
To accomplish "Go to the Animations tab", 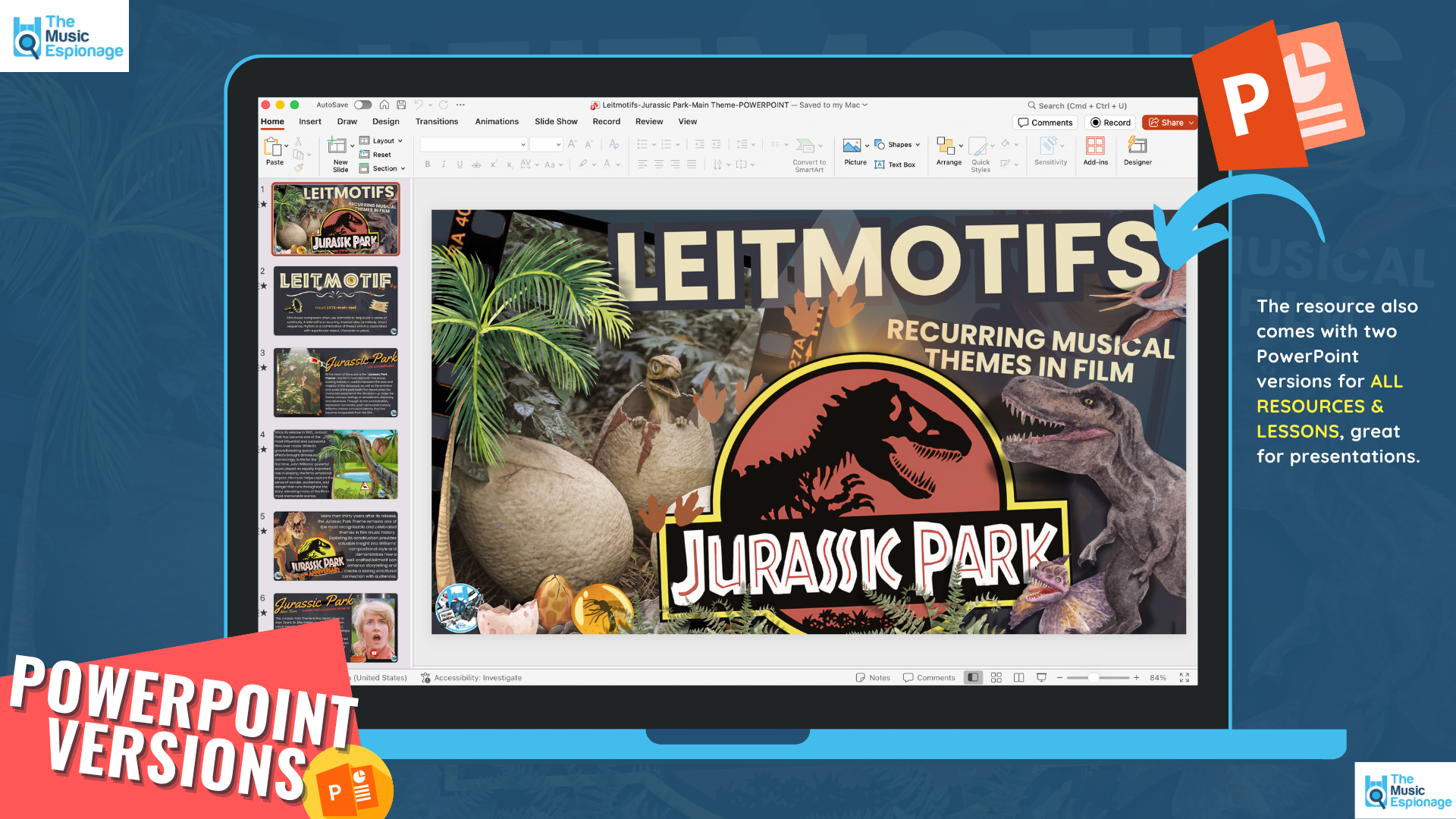I will [x=497, y=121].
